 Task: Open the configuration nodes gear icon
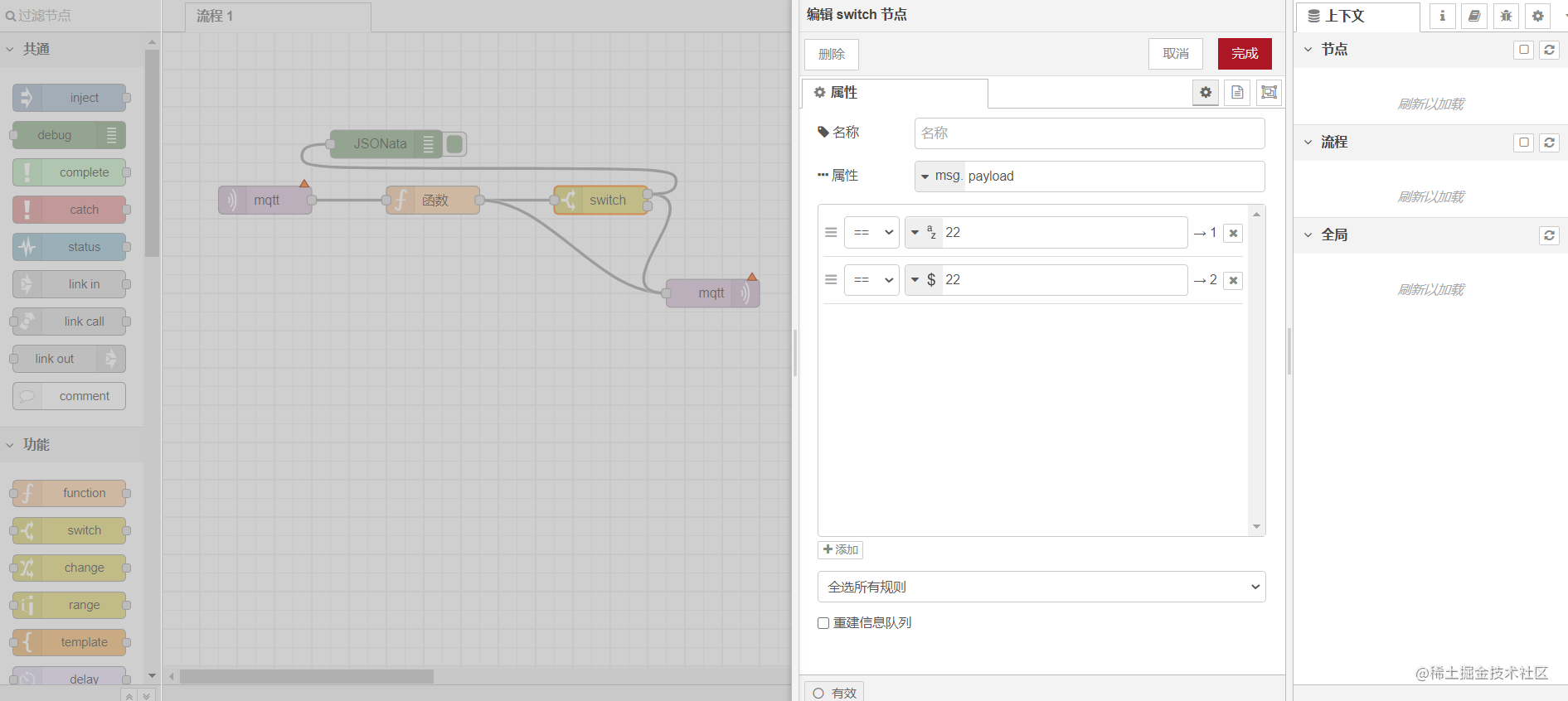(1537, 16)
